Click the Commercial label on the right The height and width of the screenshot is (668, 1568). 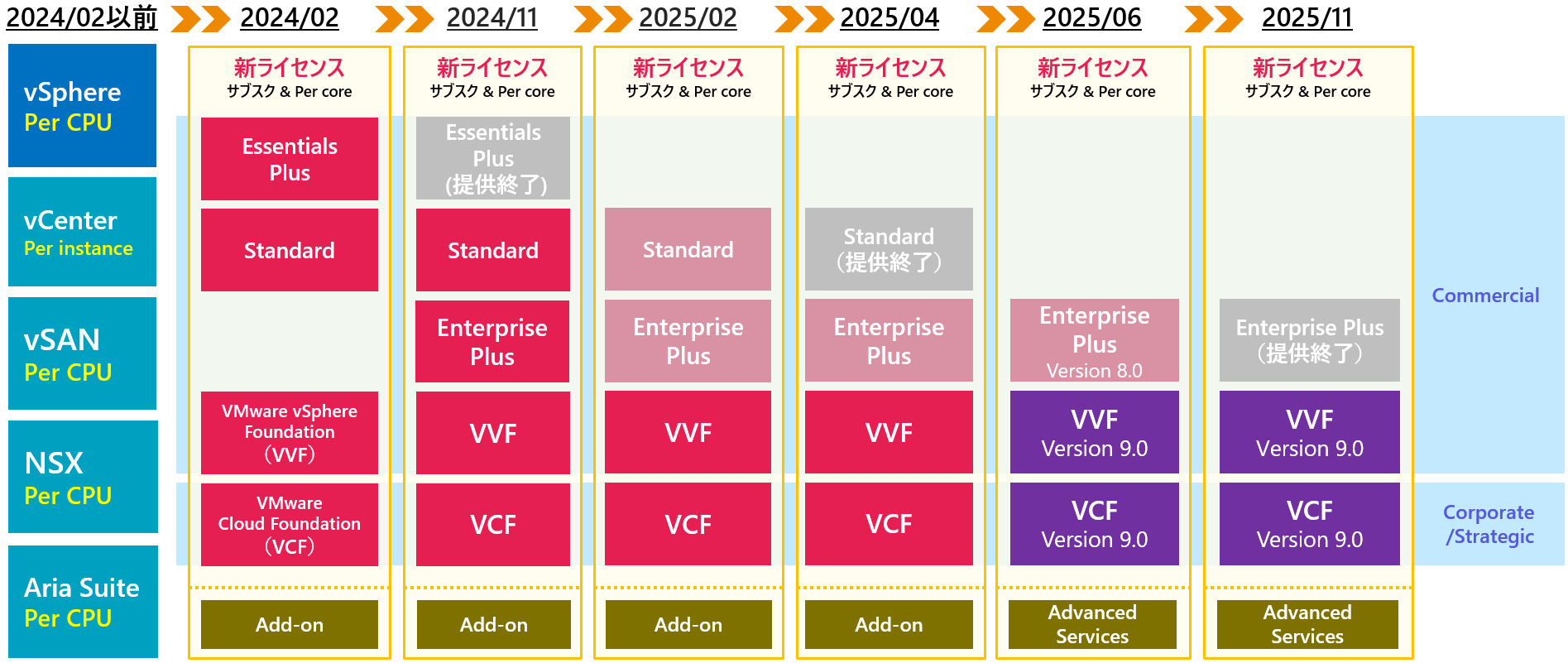pos(1485,296)
